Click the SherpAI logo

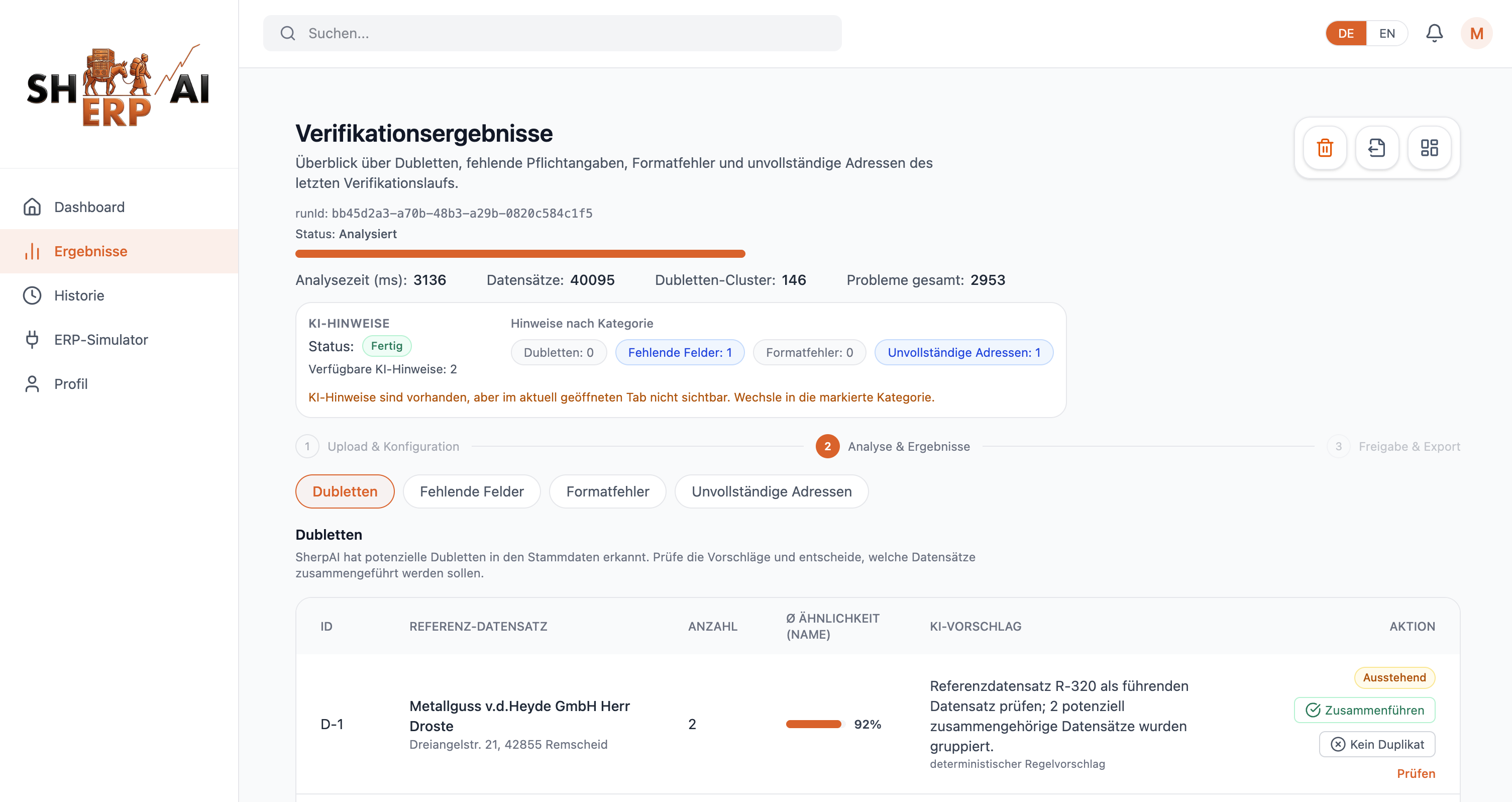coord(118,85)
